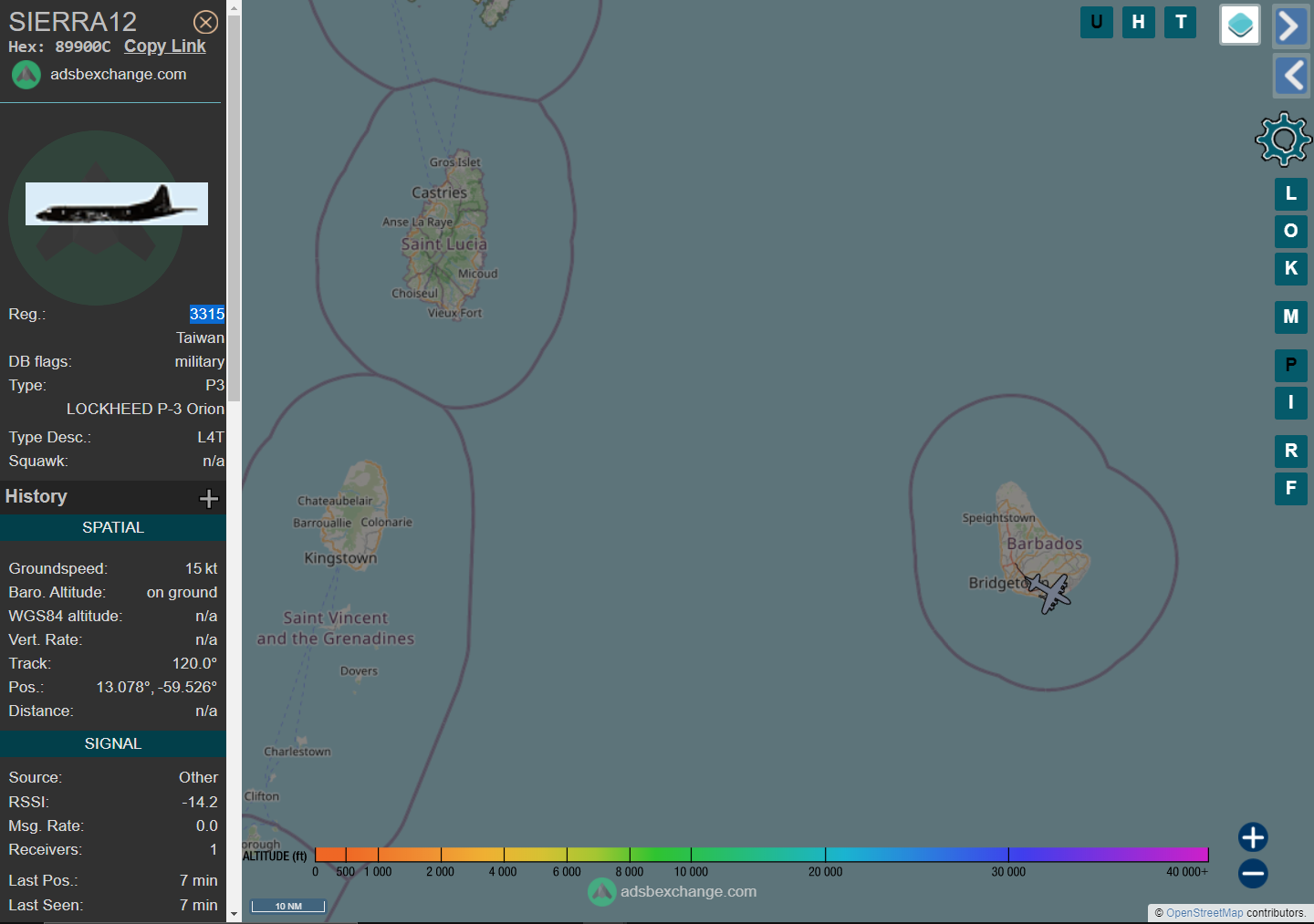Click the Source Other value

point(198,778)
